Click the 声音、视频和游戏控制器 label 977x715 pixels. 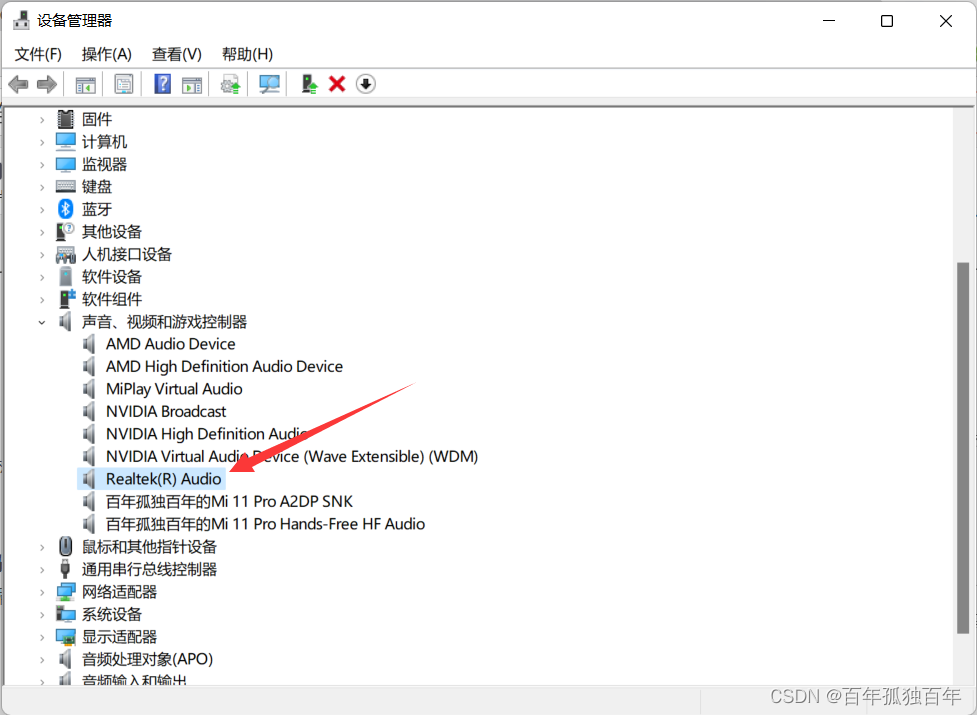coord(164,321)
